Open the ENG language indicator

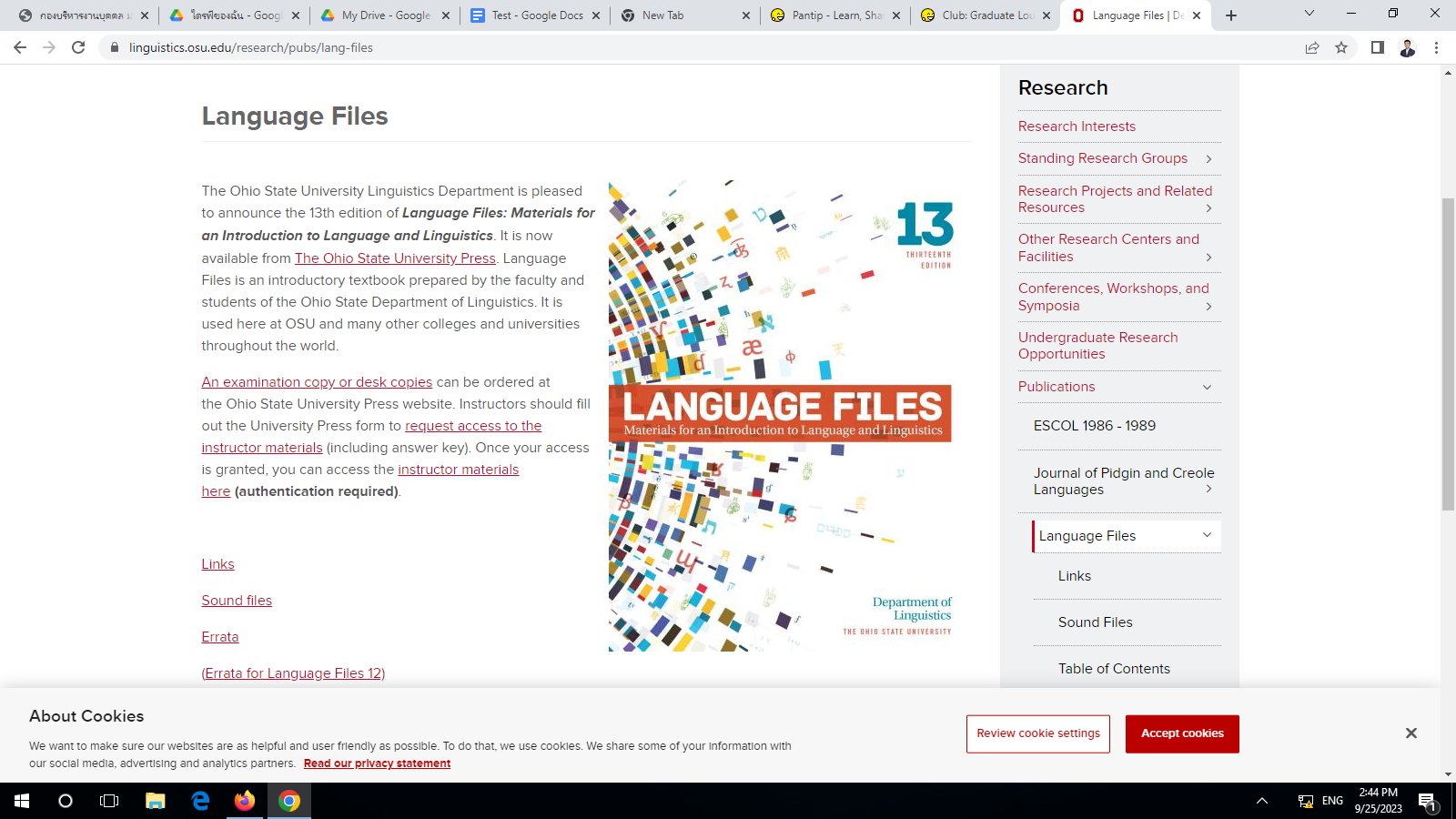(x=1332, y=801)
